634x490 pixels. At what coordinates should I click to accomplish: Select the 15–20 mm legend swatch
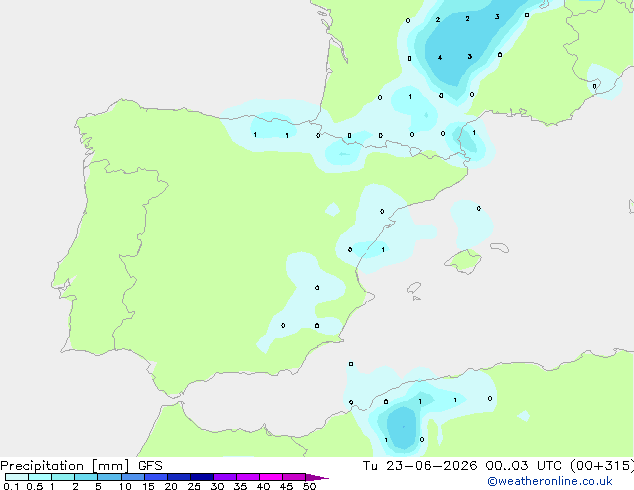(x=155, y=477)
